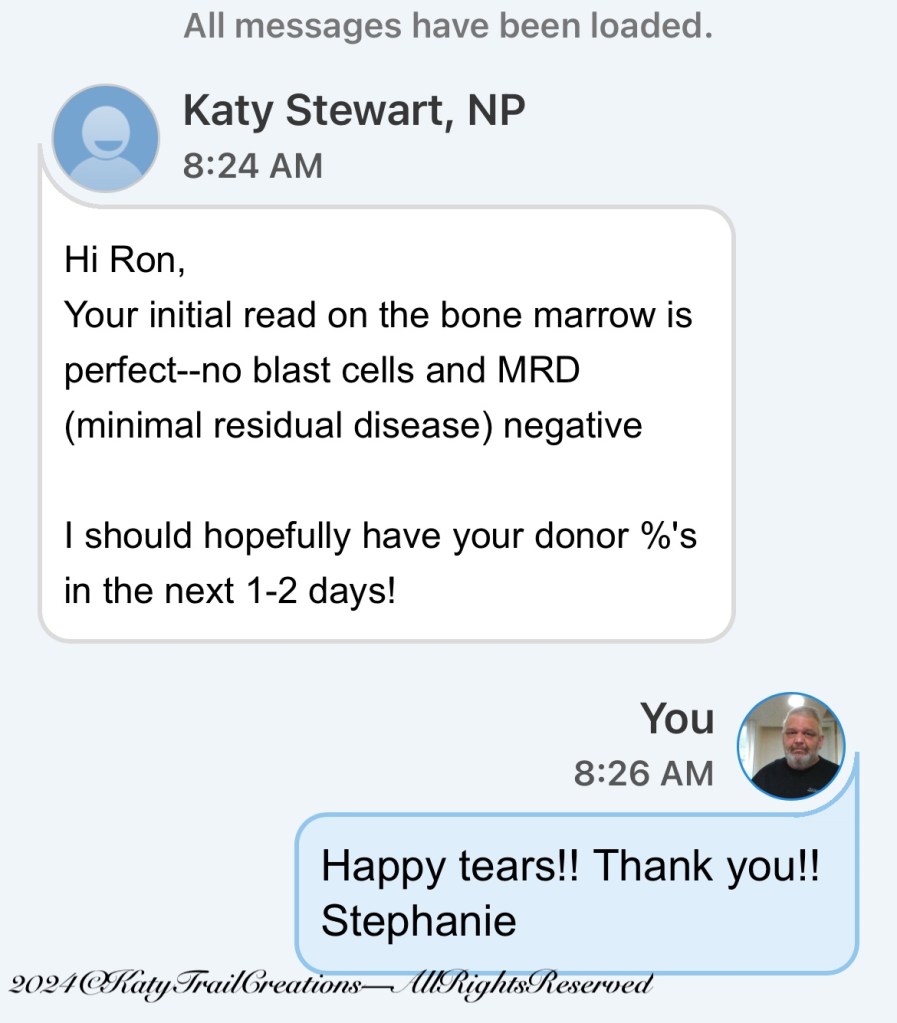Click the "(minimal residual disease) negative" line
Image resolution: width=897 pixels, height=1023 pixels.
coord(353,426)
